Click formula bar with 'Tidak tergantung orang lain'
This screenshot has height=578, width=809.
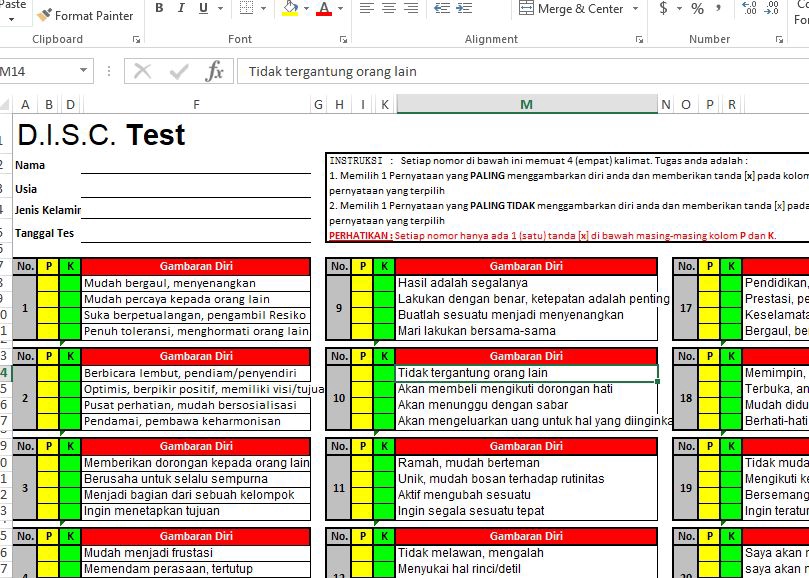point(523,71)
